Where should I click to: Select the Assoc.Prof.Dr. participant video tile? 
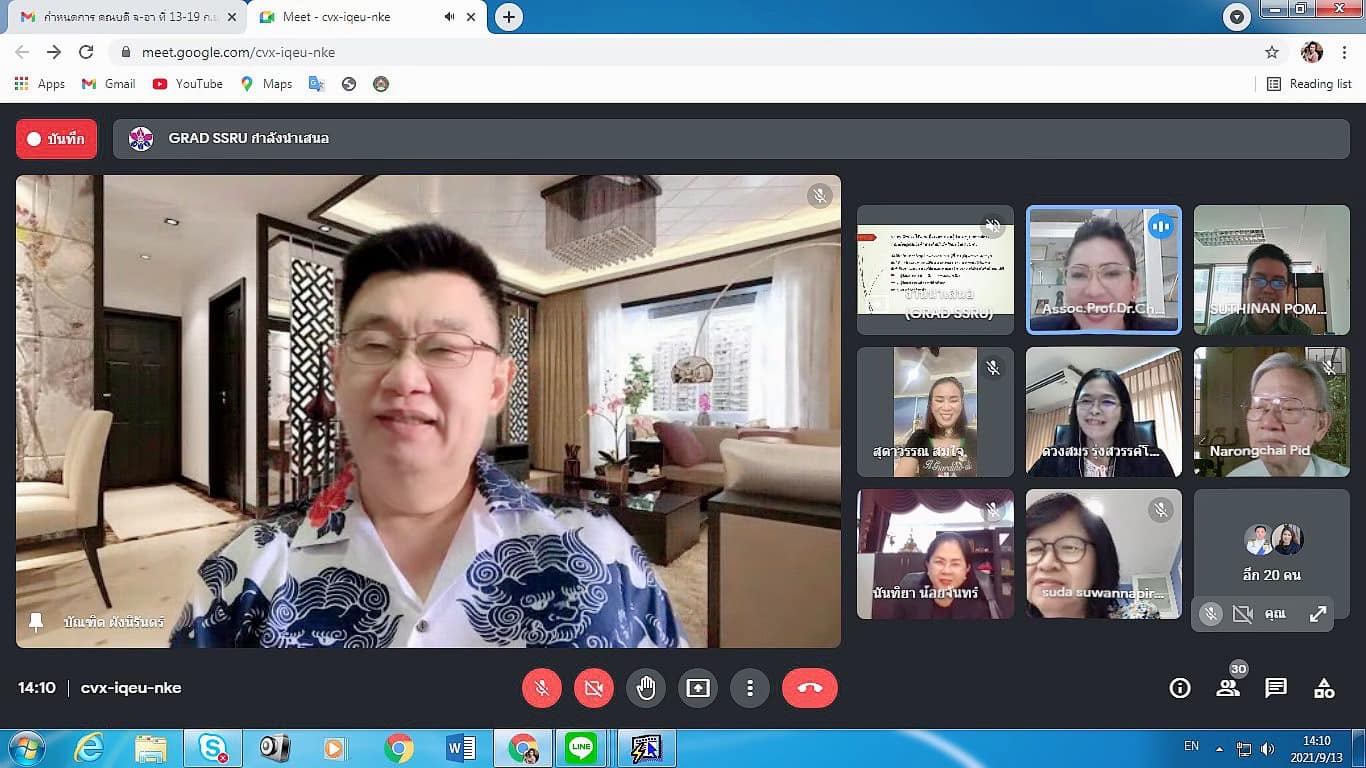point(1103,270)
